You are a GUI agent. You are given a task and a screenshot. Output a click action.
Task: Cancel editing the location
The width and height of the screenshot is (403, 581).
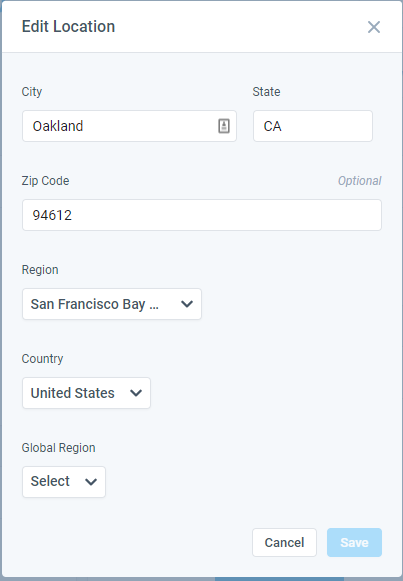coord(284,542)
